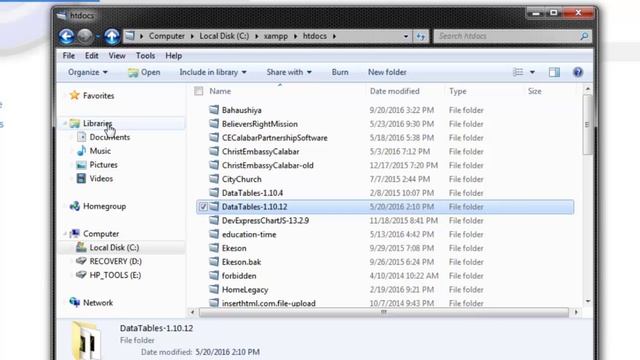
Task: Select the ChristEmbassyCalabar-old folder
Action: click(267, 165)
